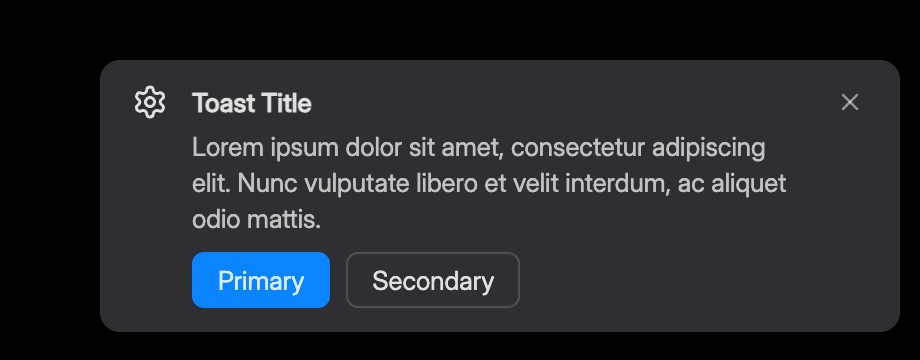Click the word aliquet ending second line

coord(748,185)
